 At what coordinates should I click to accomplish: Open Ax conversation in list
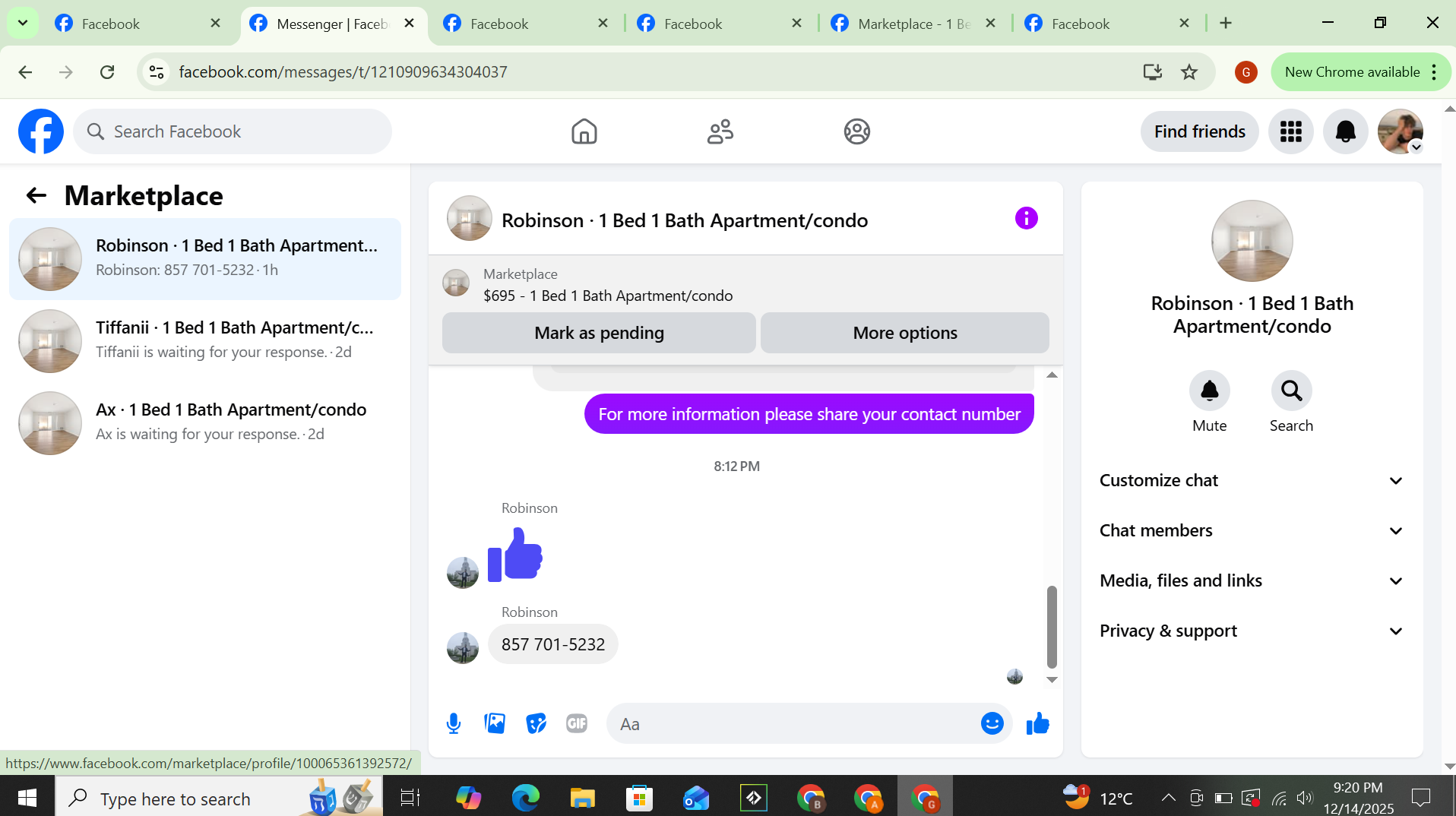click(x=205, y=423)
